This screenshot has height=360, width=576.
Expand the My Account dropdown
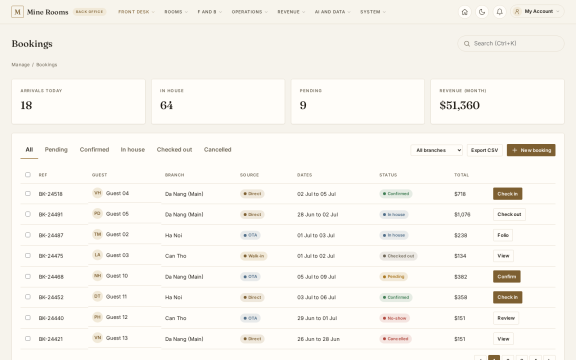537,11
